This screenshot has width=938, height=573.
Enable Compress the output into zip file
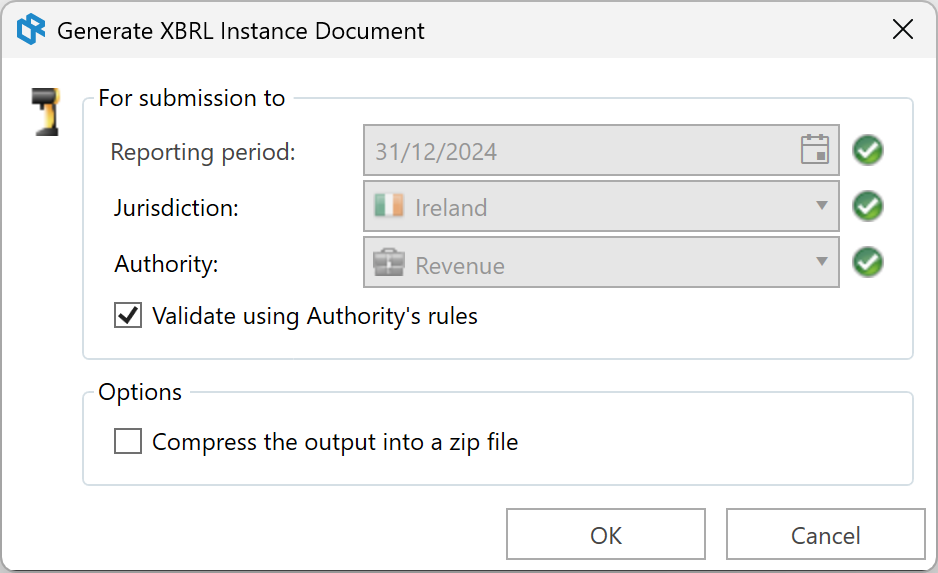[128, 441]
